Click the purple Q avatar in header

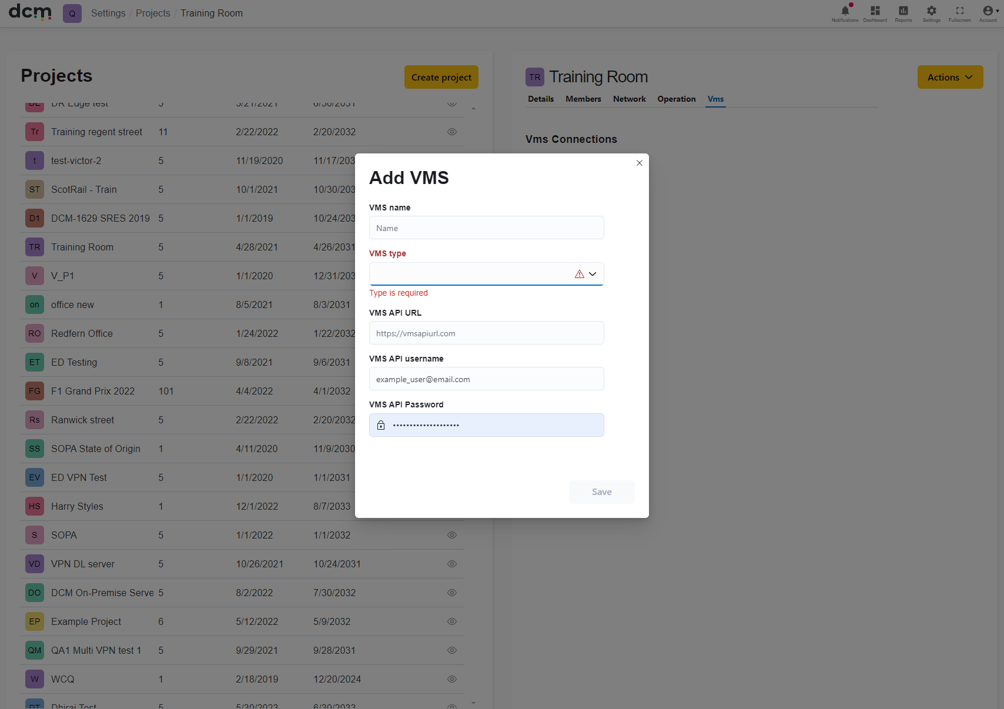click(72, 13)
